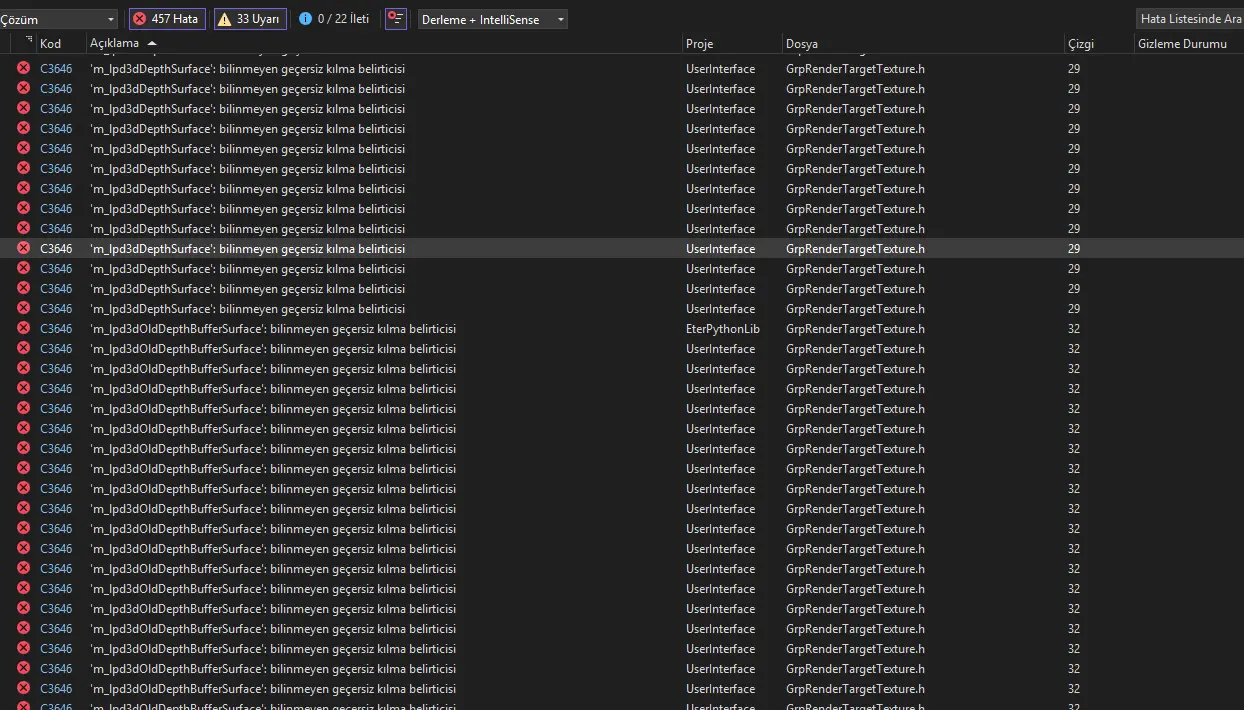1244x710 pixels.
Task: Click the clear filters icon in toolbar
Action: click(x=396, y=19)
